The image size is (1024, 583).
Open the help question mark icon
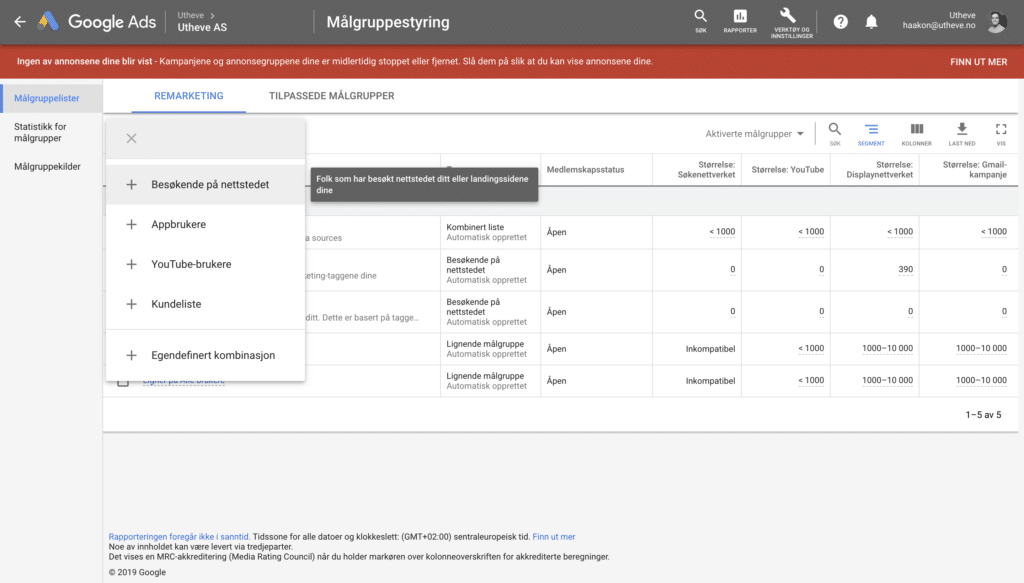pos(840,22)
